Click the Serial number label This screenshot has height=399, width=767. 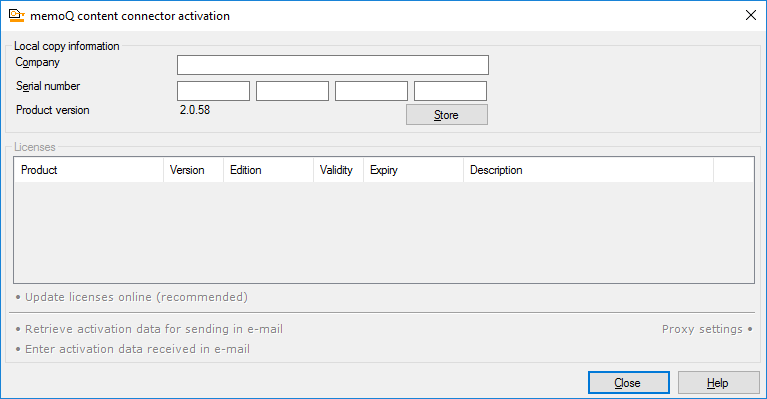coord(48,86)
